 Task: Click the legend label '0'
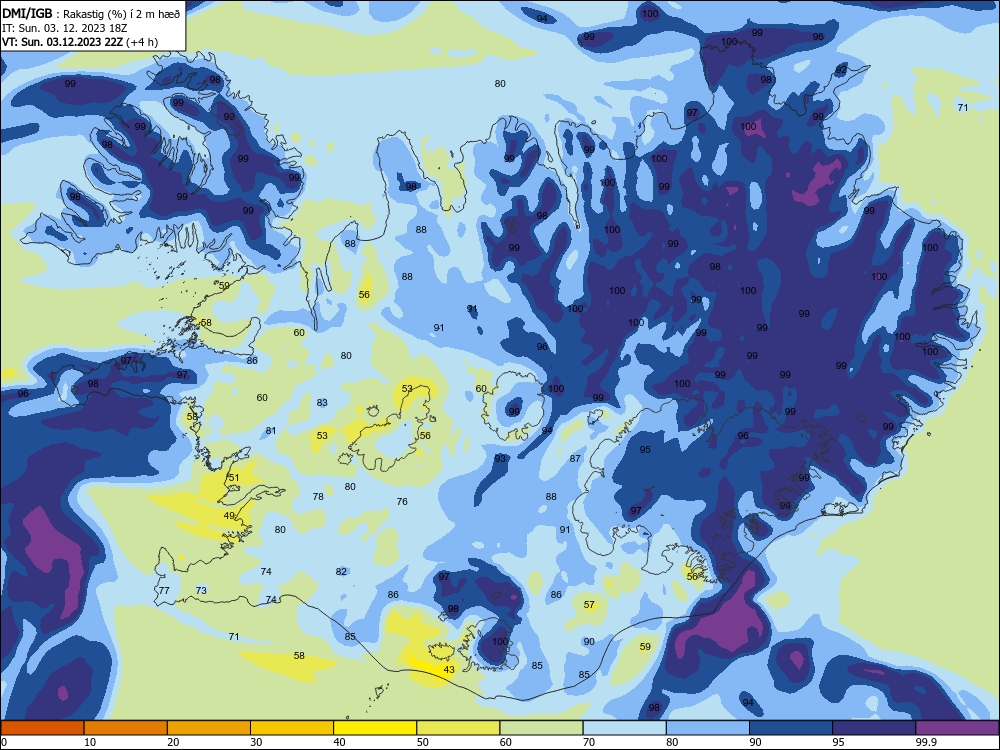[4, 742]
